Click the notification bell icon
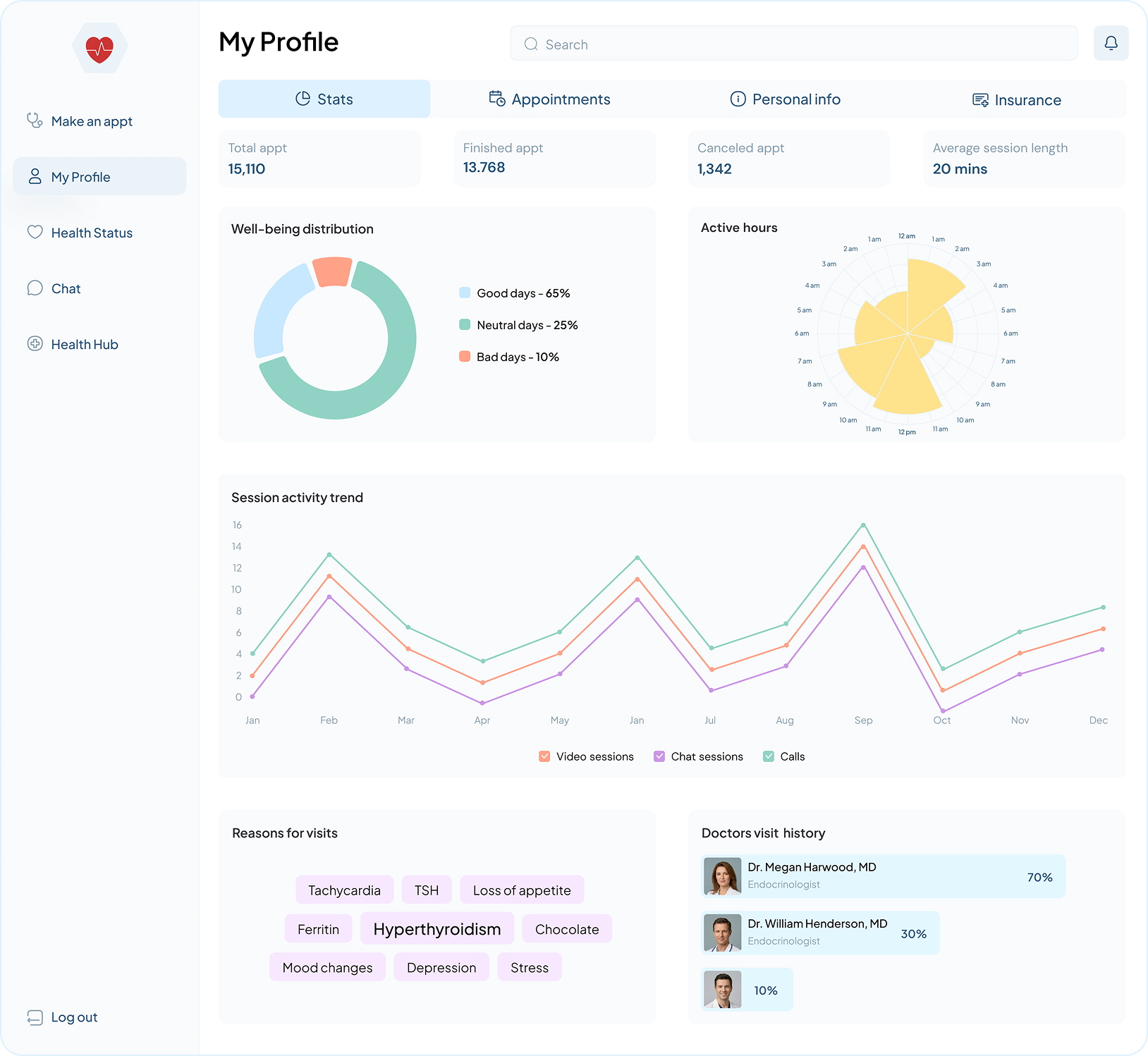1148x1056 pixels. (1111, 43)
